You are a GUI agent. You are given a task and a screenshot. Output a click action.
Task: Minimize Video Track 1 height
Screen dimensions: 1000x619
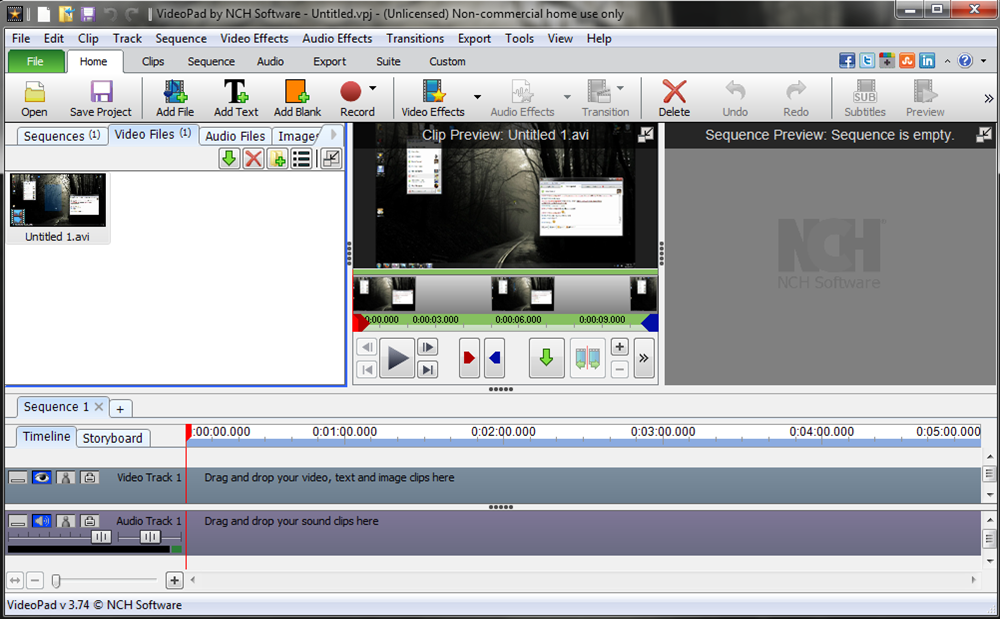click(17, 477)
